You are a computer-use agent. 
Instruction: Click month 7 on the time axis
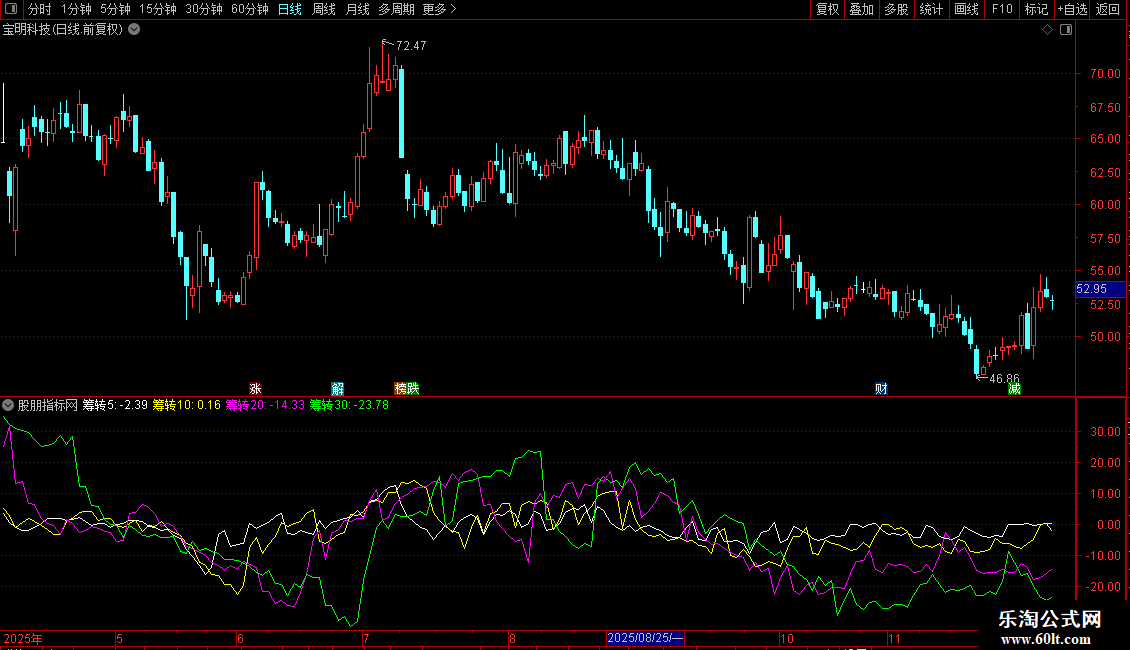(366, 638)
